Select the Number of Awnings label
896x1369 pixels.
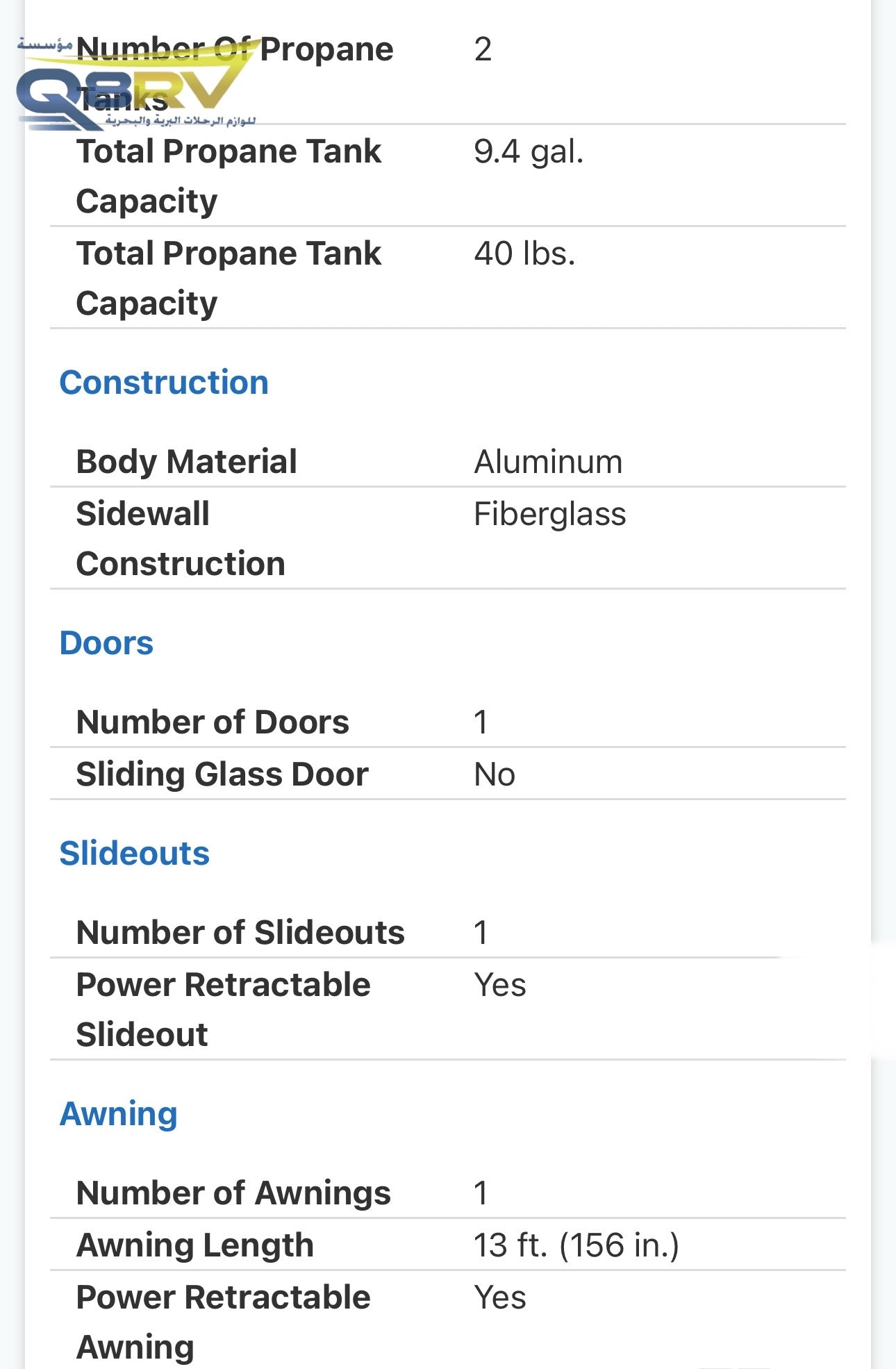pyautogui.click(x=233, y=1193)
